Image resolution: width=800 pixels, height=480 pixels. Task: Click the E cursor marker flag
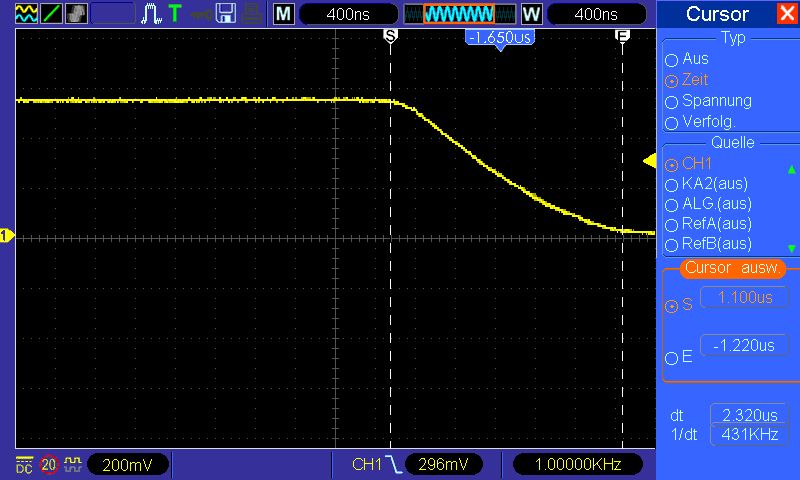pyautogui.click(x=622, y=35)
